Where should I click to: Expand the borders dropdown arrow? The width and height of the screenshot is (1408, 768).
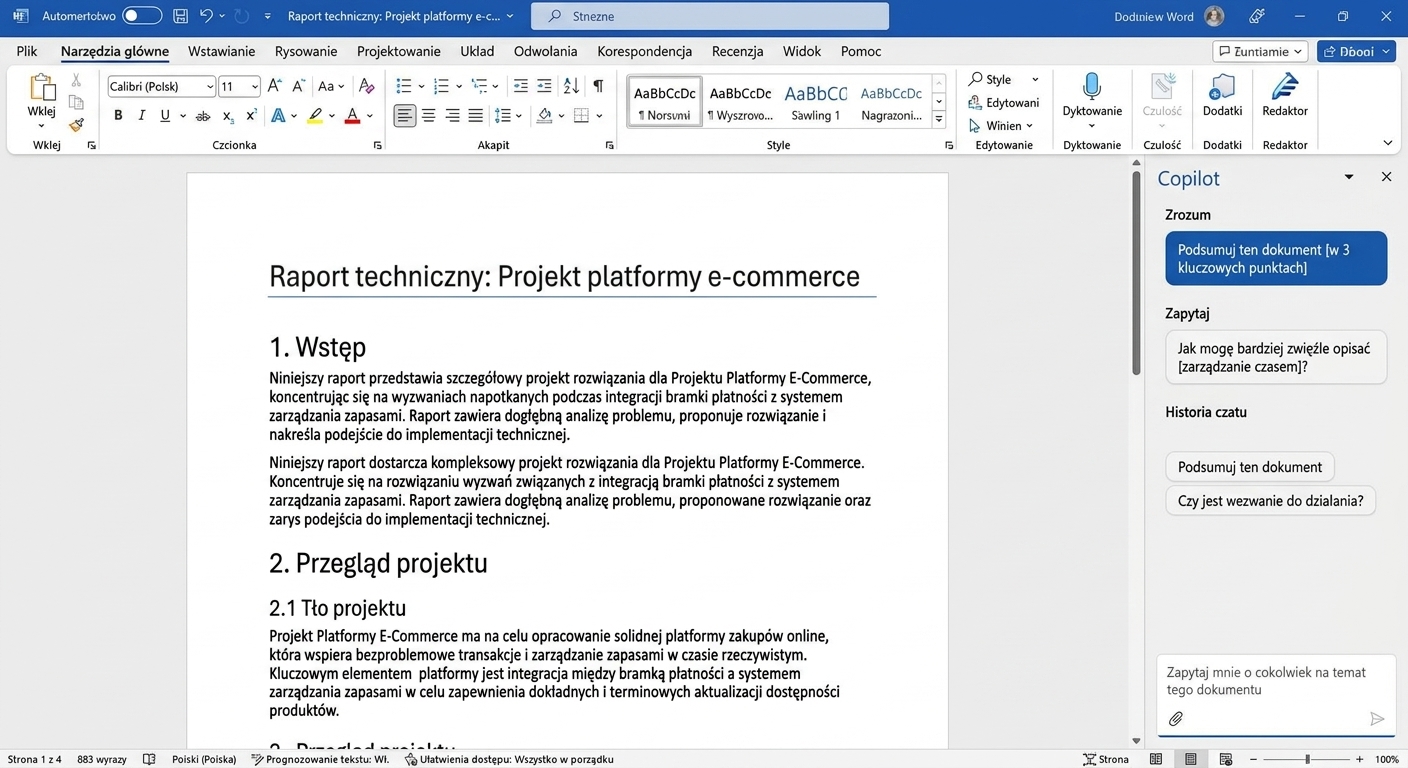(x=599, y=116)
